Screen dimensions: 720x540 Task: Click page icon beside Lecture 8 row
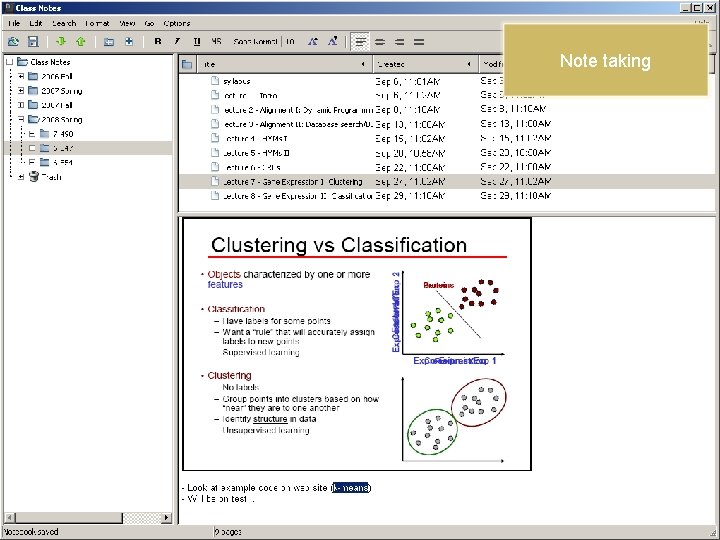(x=215, y=196)
